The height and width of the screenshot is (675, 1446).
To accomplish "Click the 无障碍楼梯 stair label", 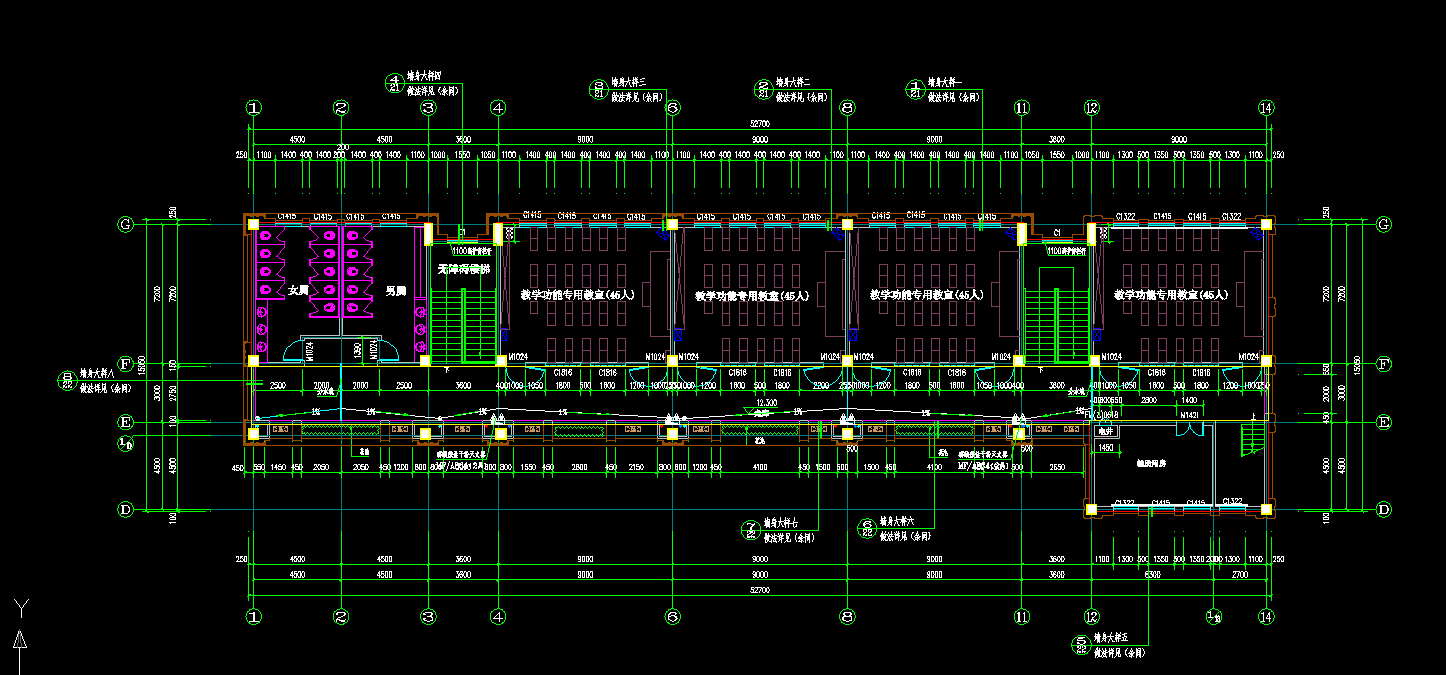I will pyautogui.click(x=464, y=269).
